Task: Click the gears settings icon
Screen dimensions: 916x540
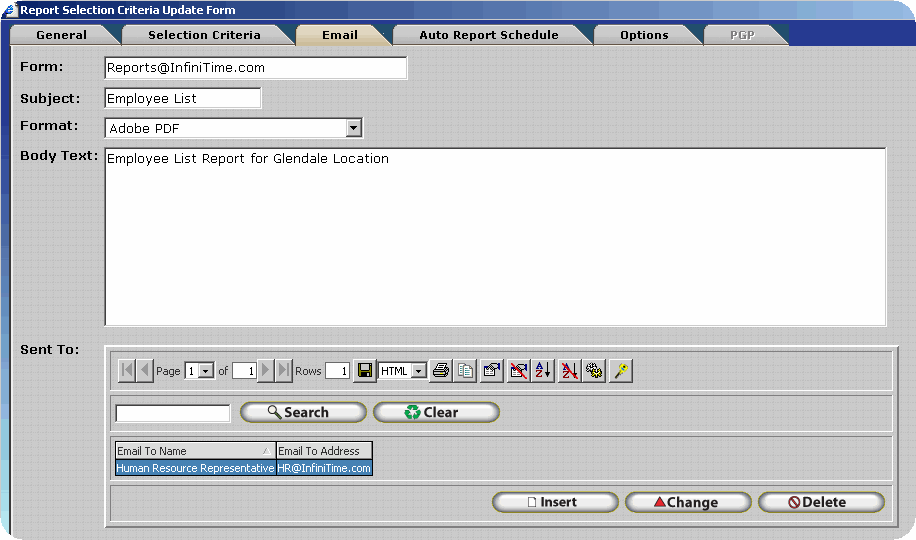Action: click(595, 371)
